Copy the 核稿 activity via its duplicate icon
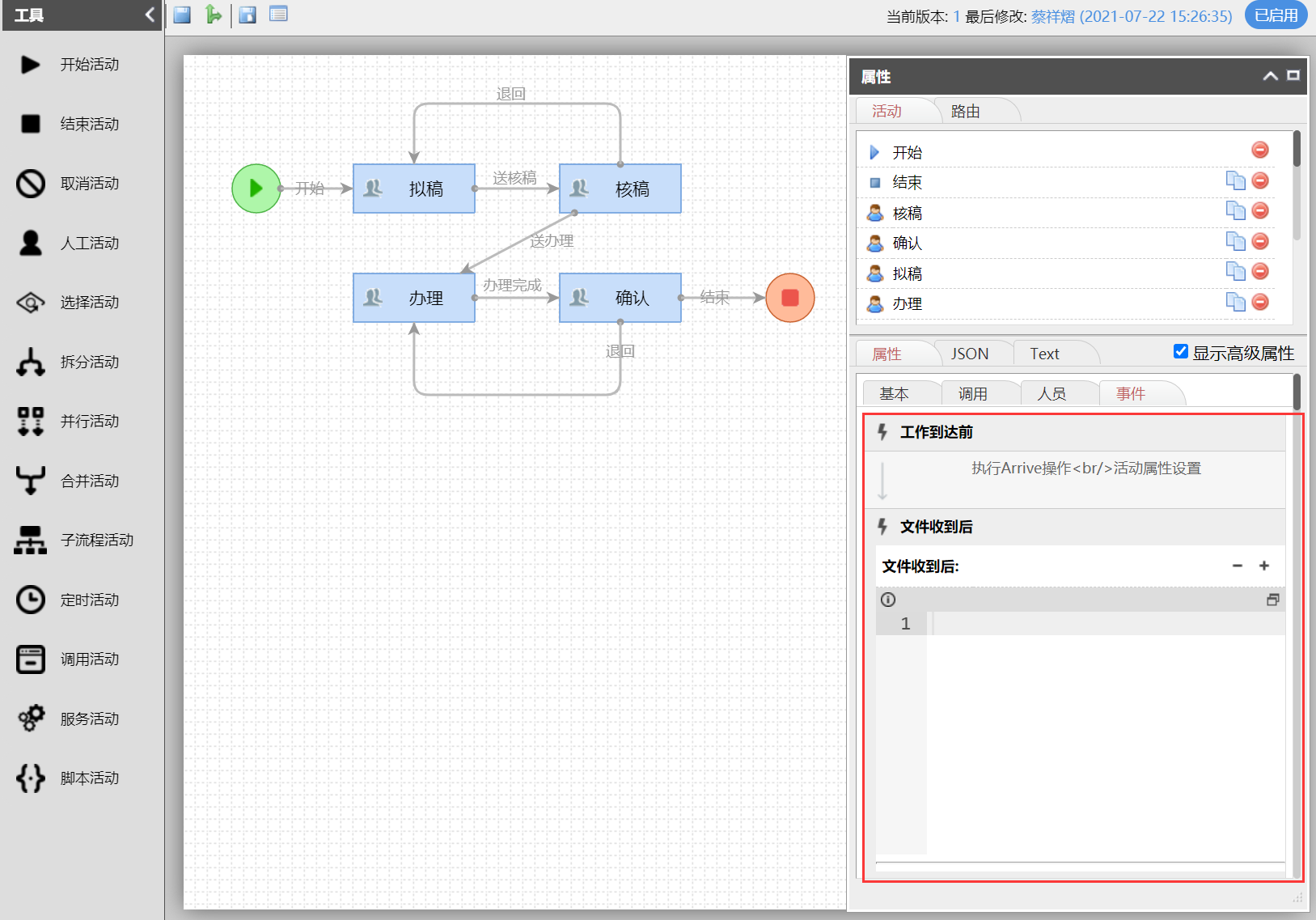This screenshot has width=1316, height=920. coord(1236,210)
